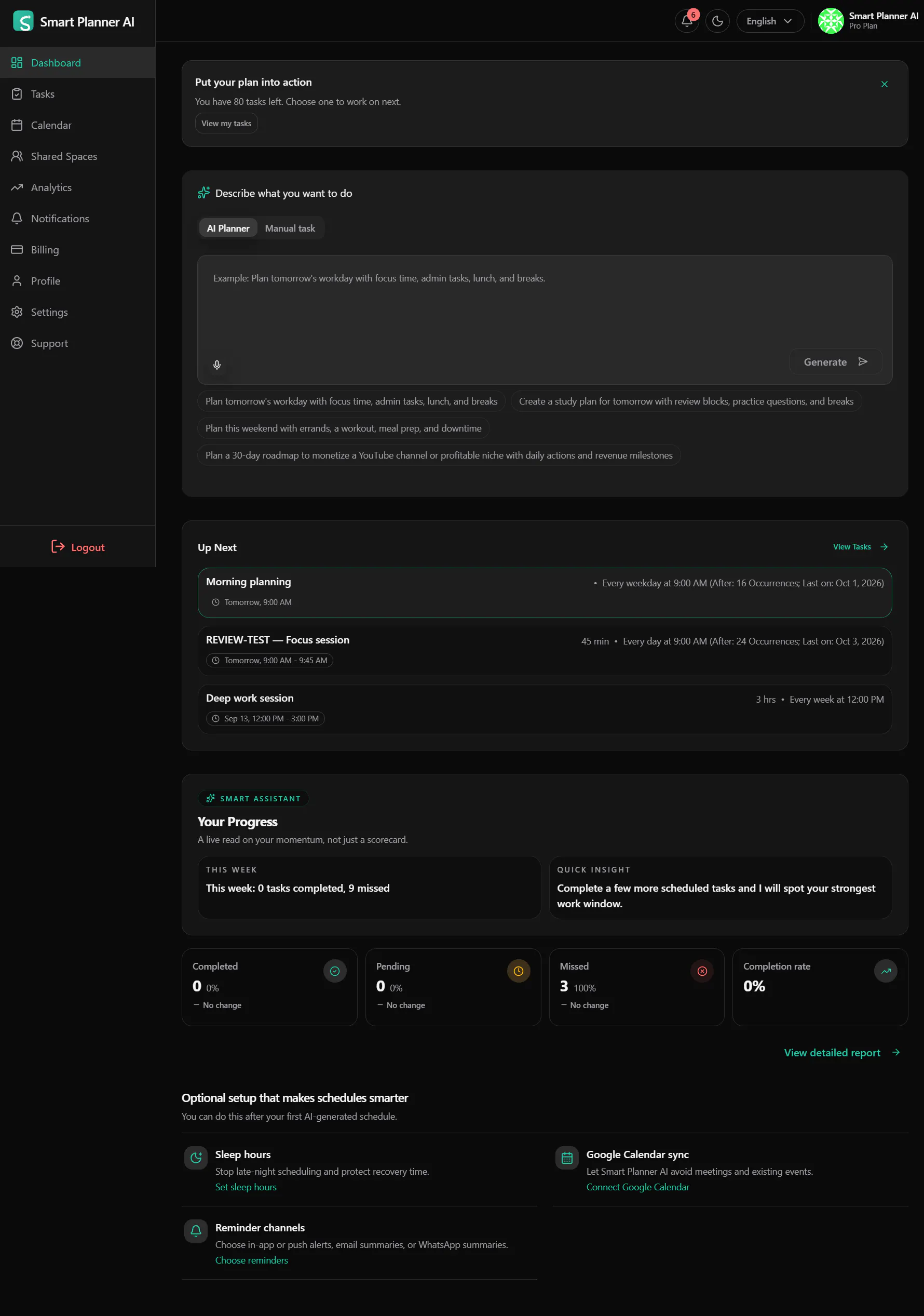Open Tasks from the sidebar
Screen dimensions: 924x1316
[78, 94]
